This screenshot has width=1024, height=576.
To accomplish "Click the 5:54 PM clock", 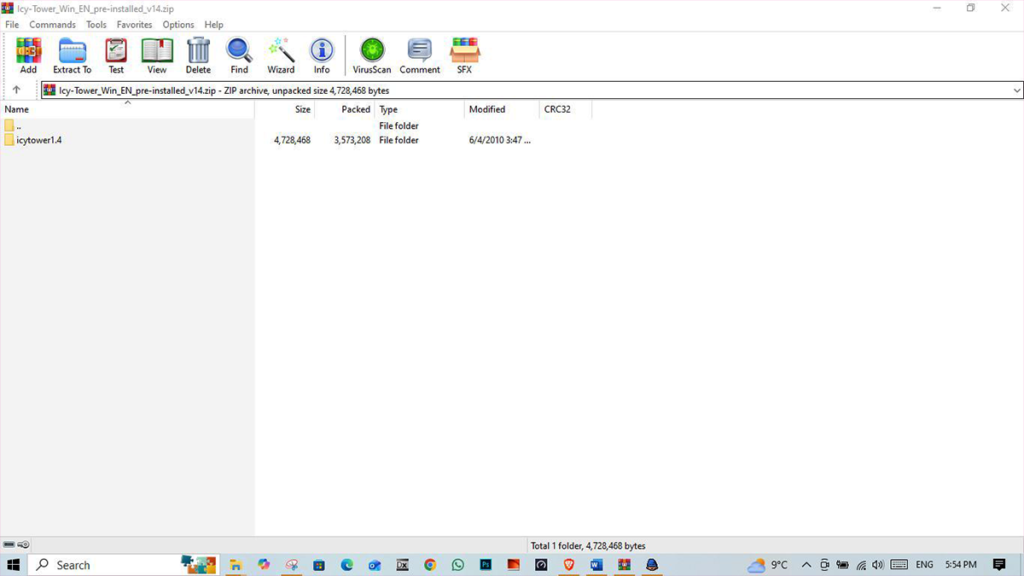I will (x=961, y=565).
